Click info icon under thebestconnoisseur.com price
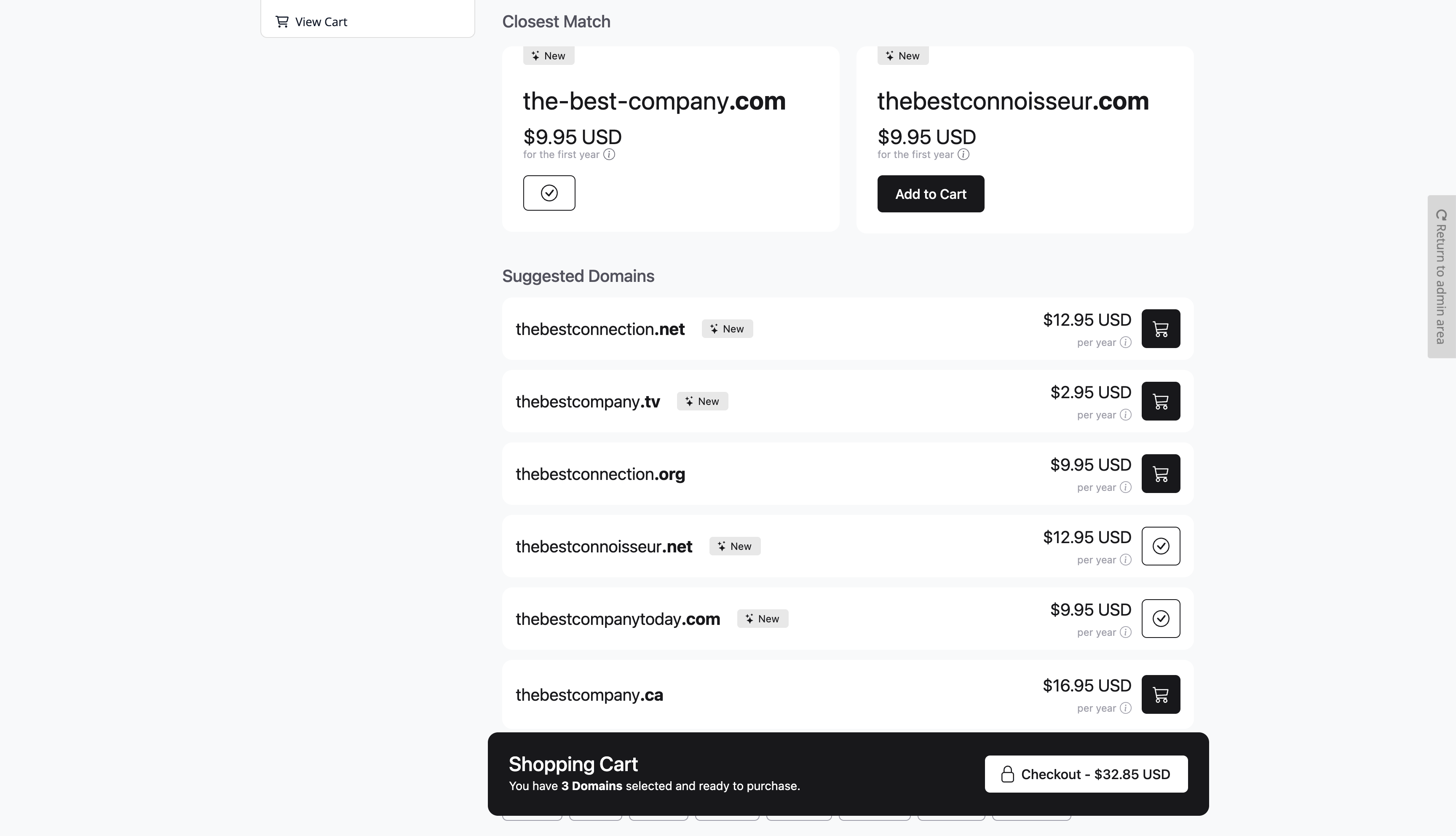The image size is (1456, 836). (x=964, y=155)
